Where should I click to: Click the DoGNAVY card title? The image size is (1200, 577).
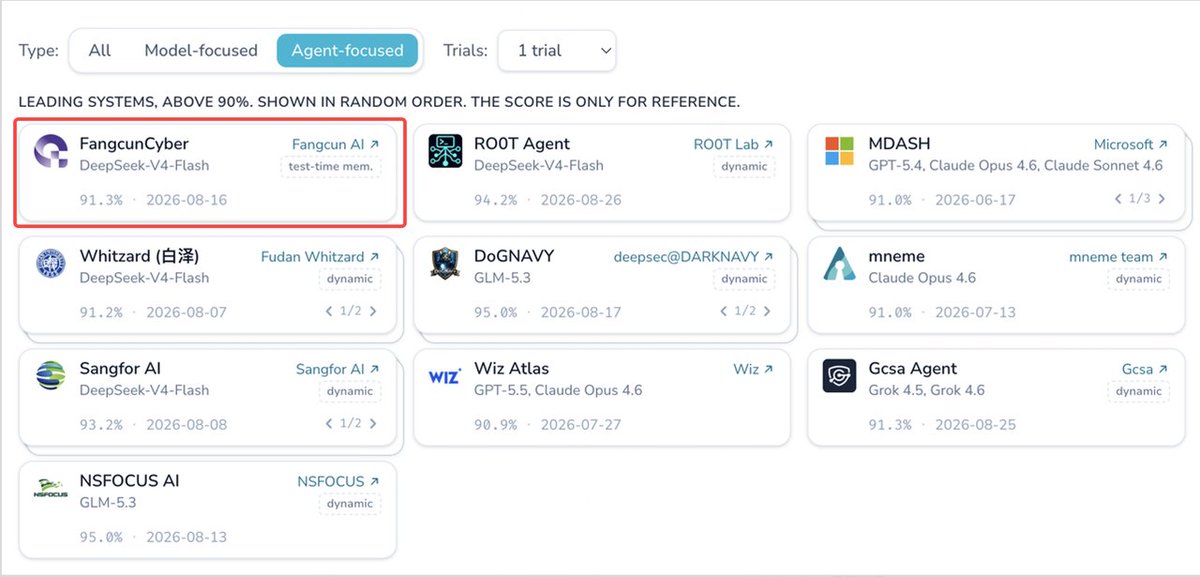(x=514, y=256)
